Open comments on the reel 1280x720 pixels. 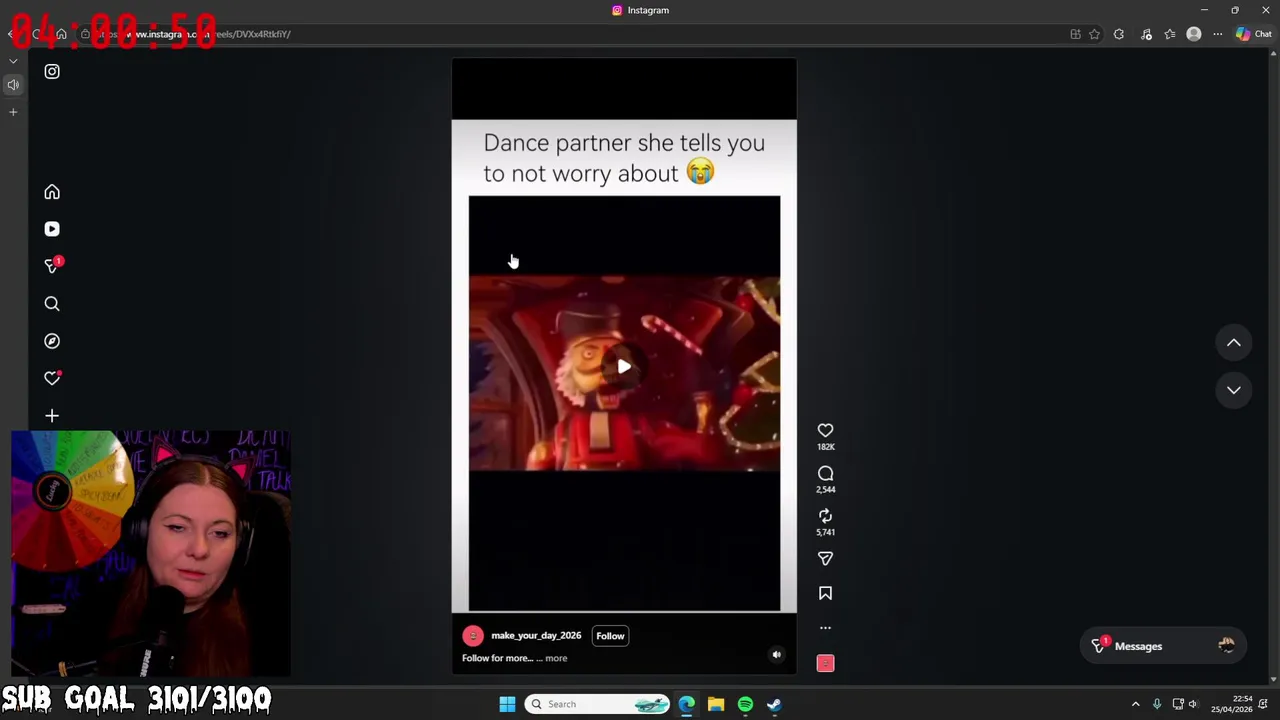[825, 473]
